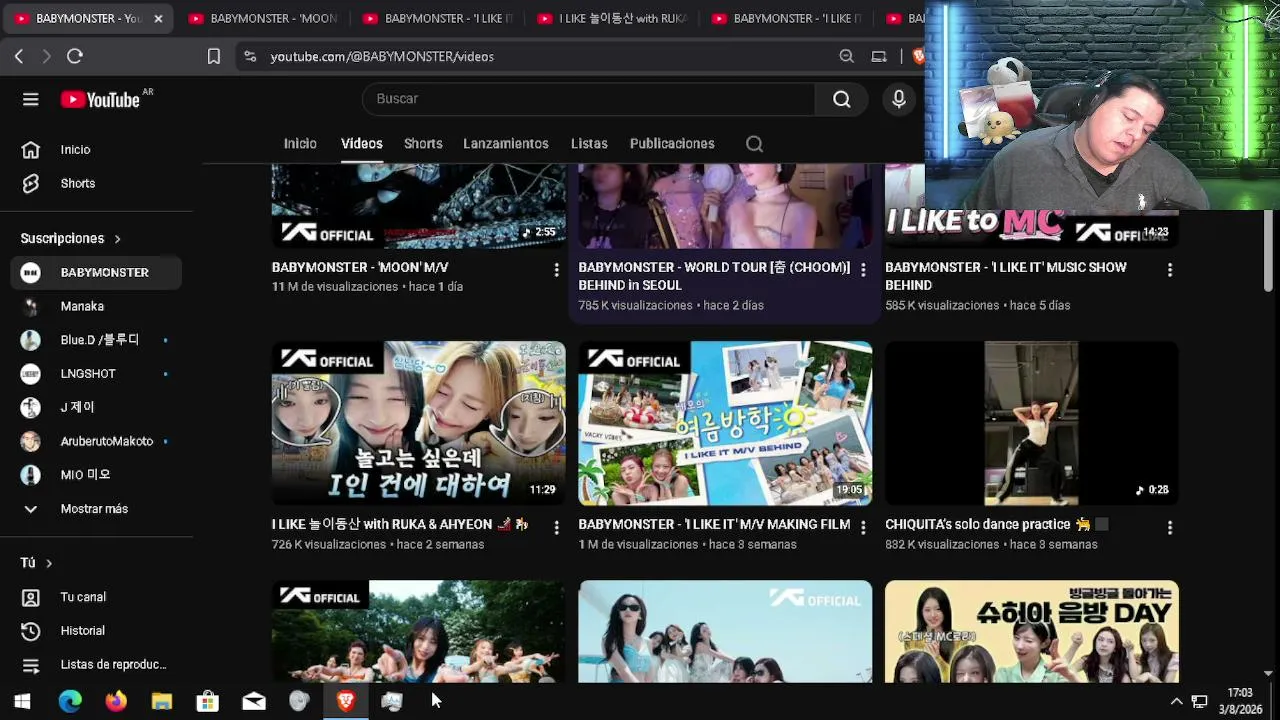
Task: Open the LNGSHOT subscription
Action: click(x=97, y=374)
